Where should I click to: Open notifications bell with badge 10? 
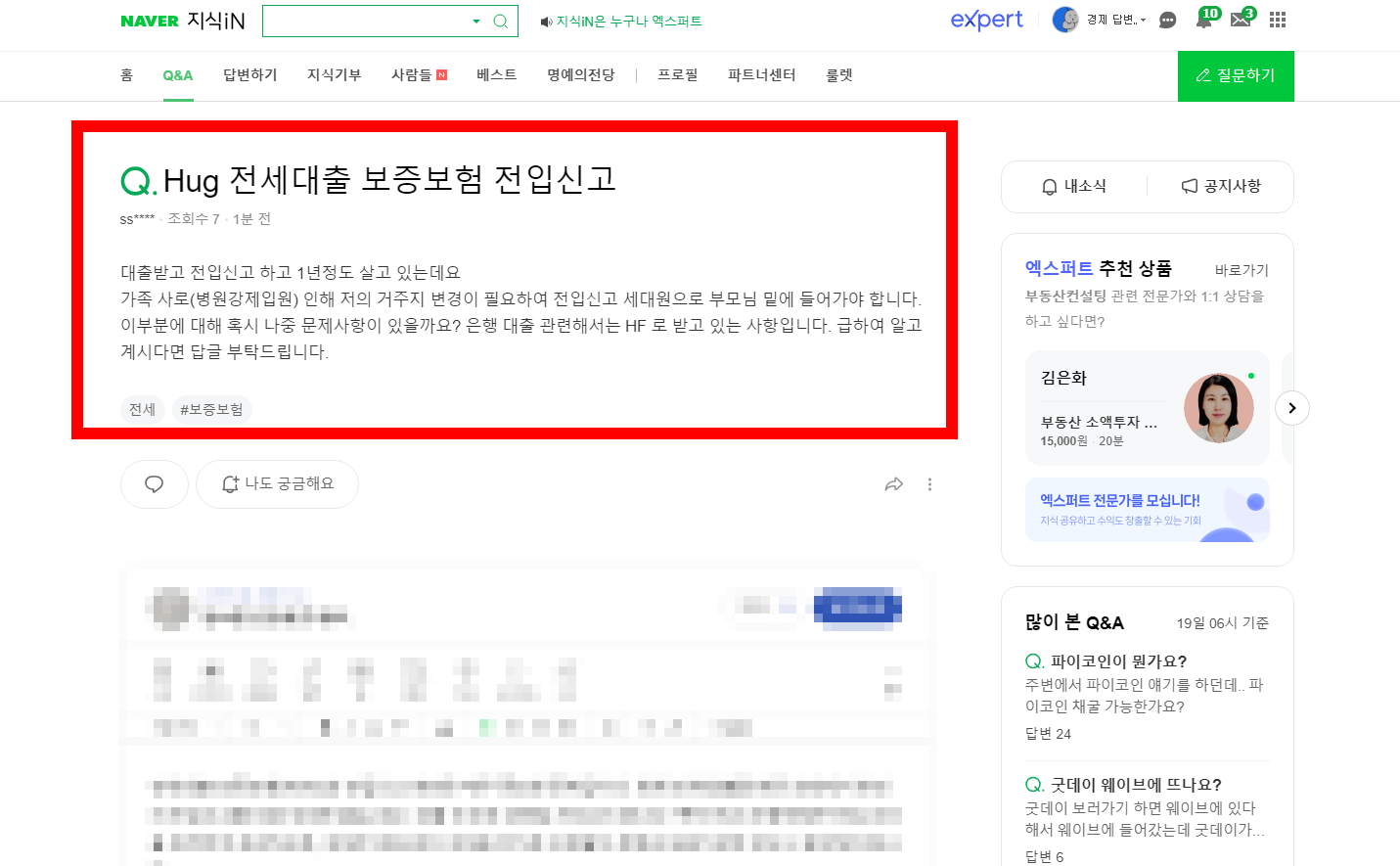click(x=1205, y=19)
